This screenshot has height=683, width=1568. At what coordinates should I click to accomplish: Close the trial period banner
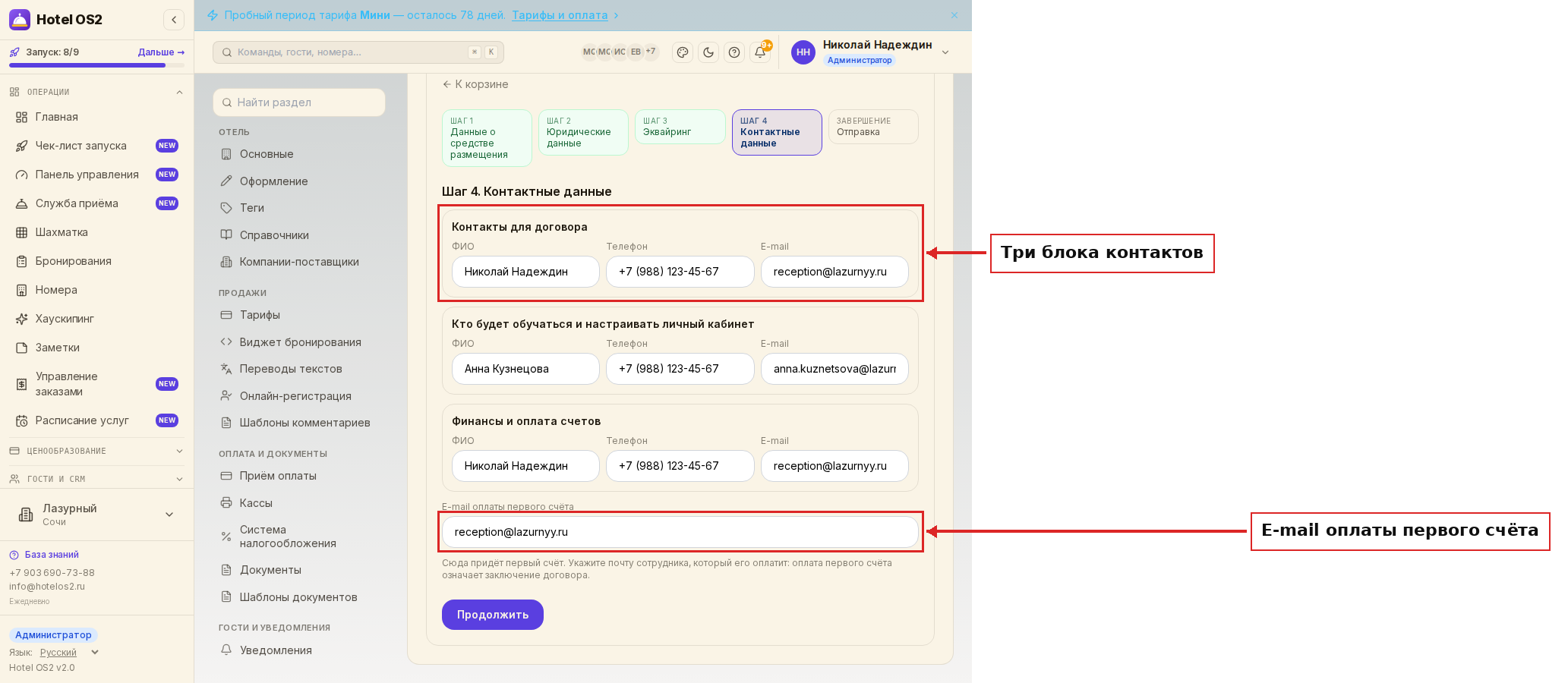tap(954, 15)
